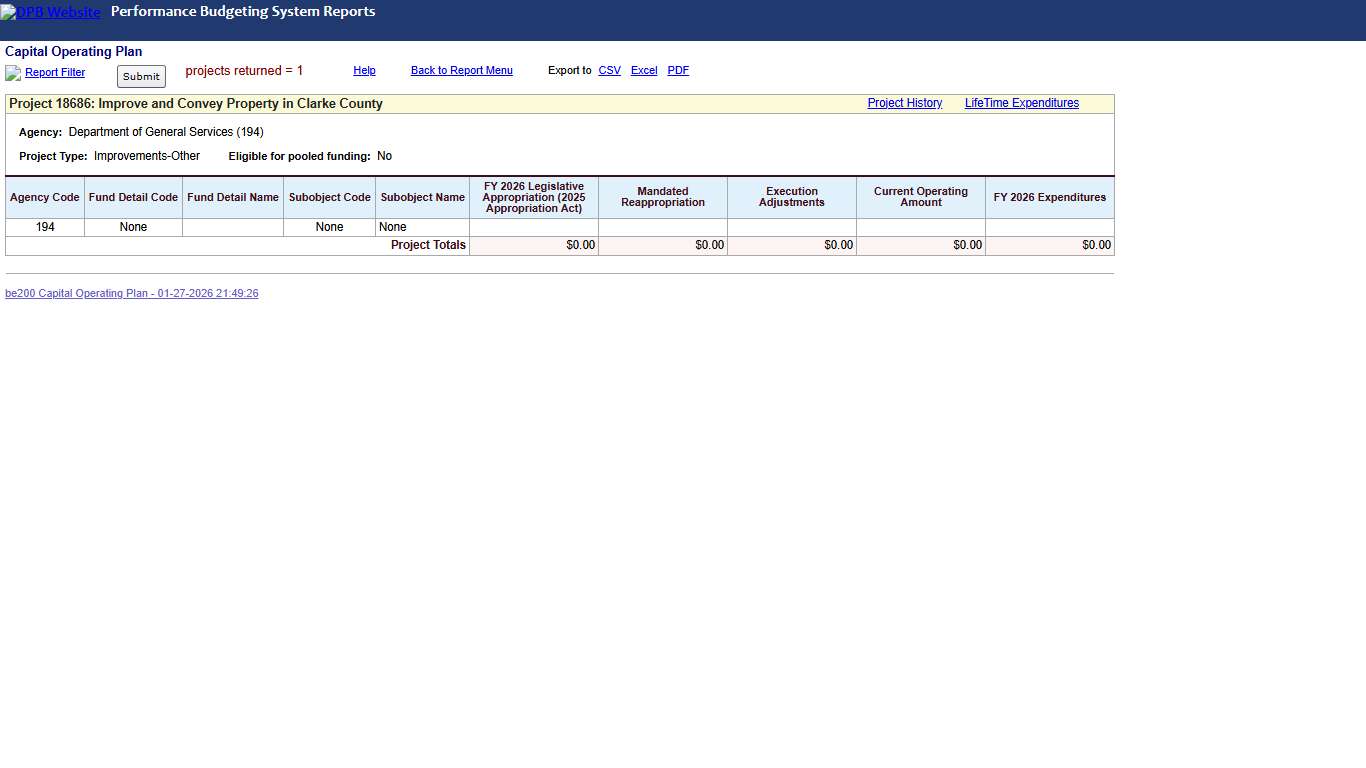Click the Mandated Reappropriation column header

click(662, 197)
